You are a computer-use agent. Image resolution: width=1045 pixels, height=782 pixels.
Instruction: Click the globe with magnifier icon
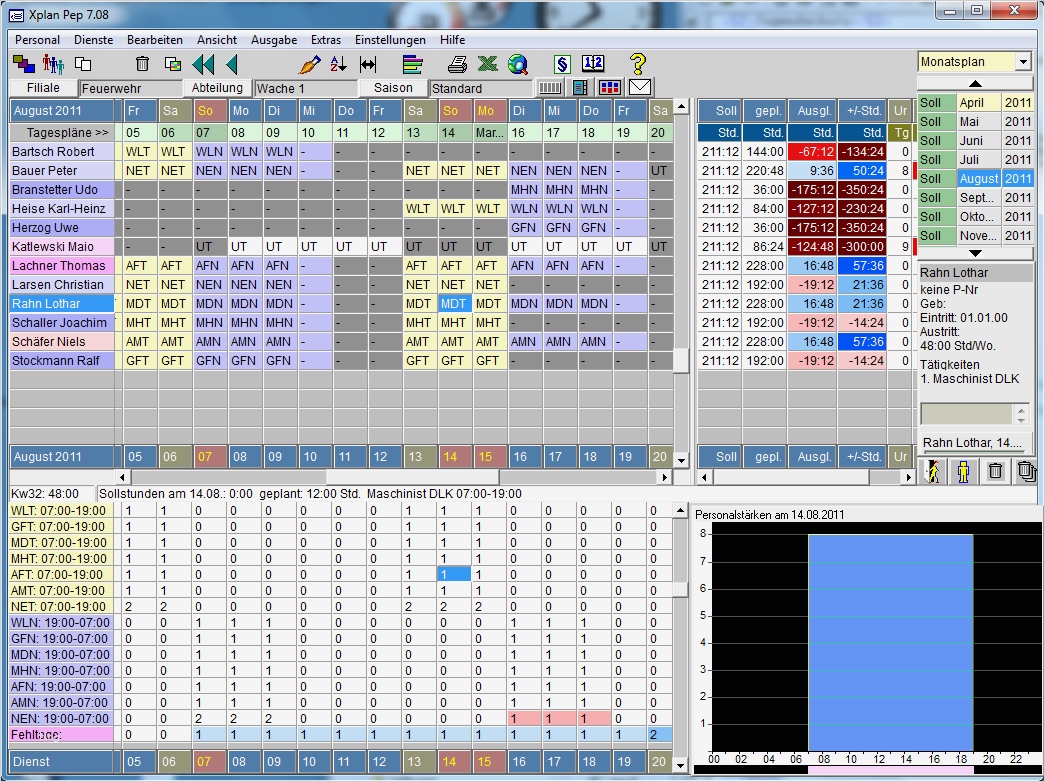click(x=518, y=64)
